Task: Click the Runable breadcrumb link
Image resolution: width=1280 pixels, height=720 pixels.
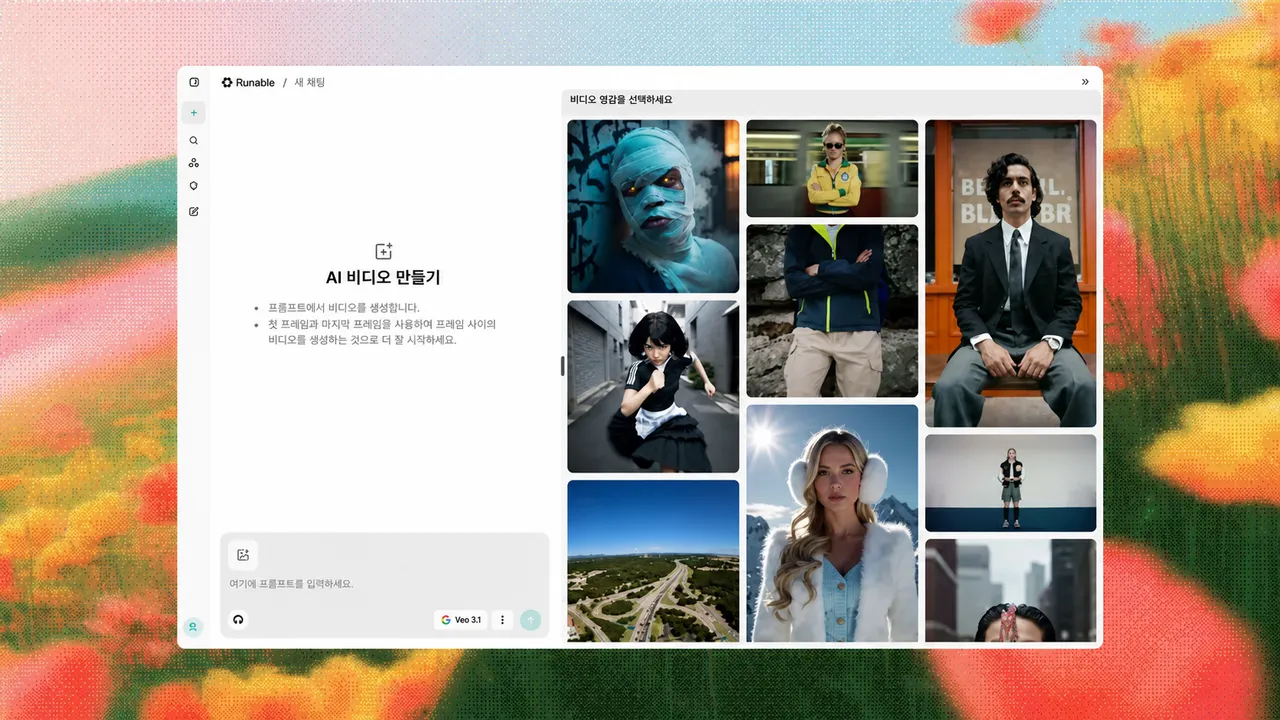Action: click(x=255, y=83)
